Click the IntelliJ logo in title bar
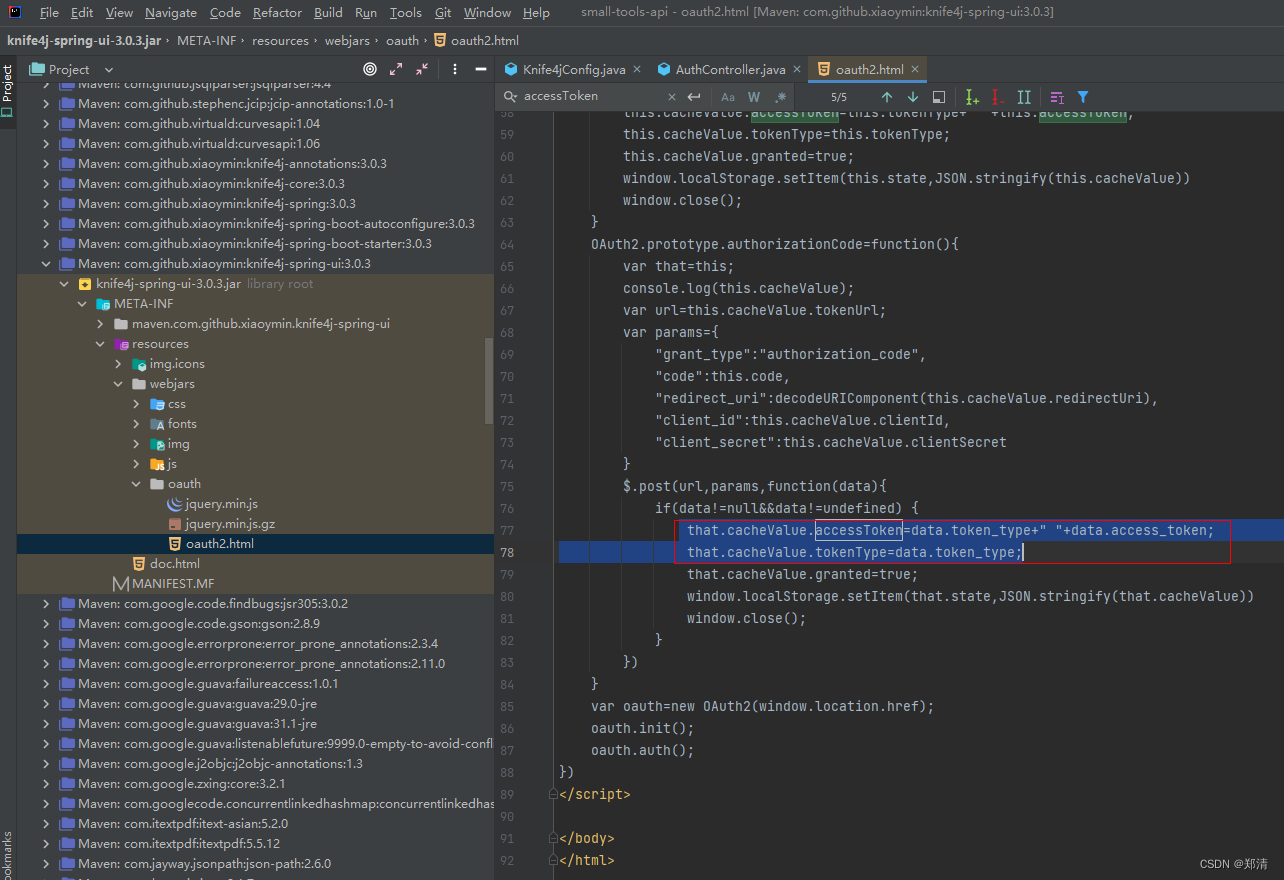Image resolution: width=1284 pixels, height=880 pixels. tap(15, 12)
